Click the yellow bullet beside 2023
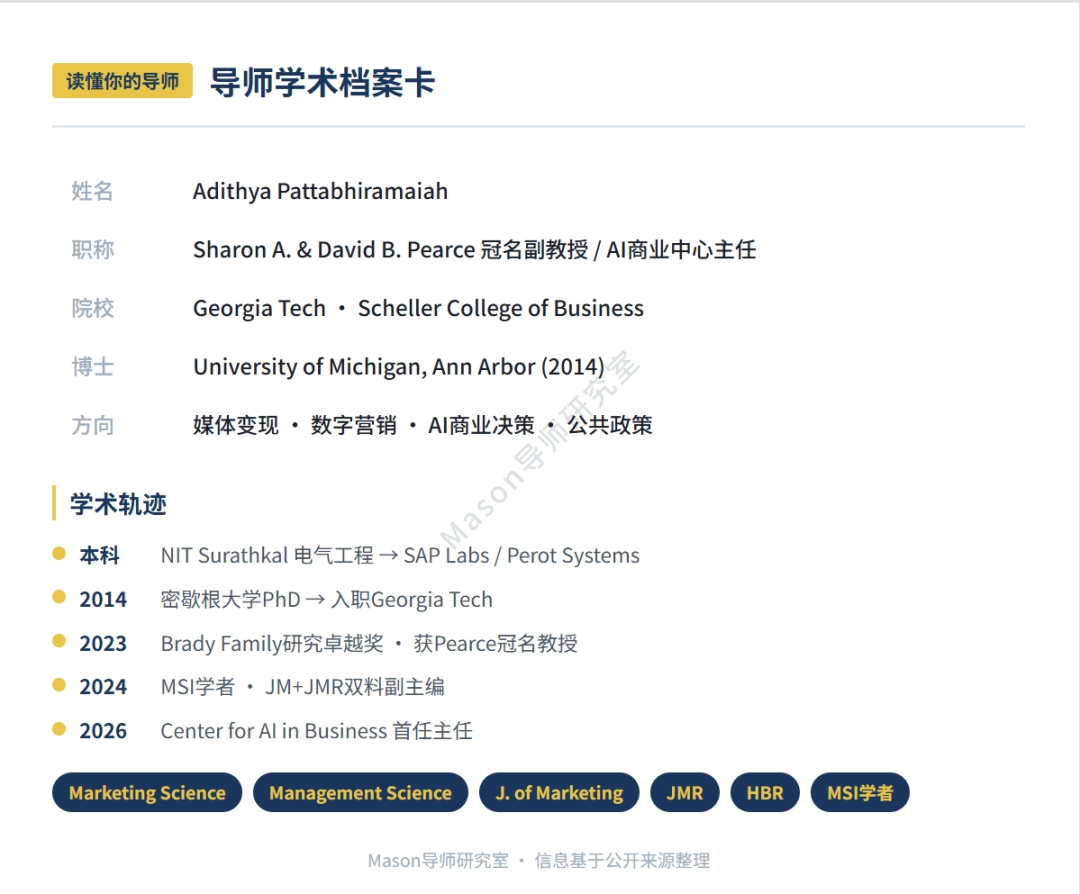The height and width of the screenshot is (894, 1080). tap(59, 641)
